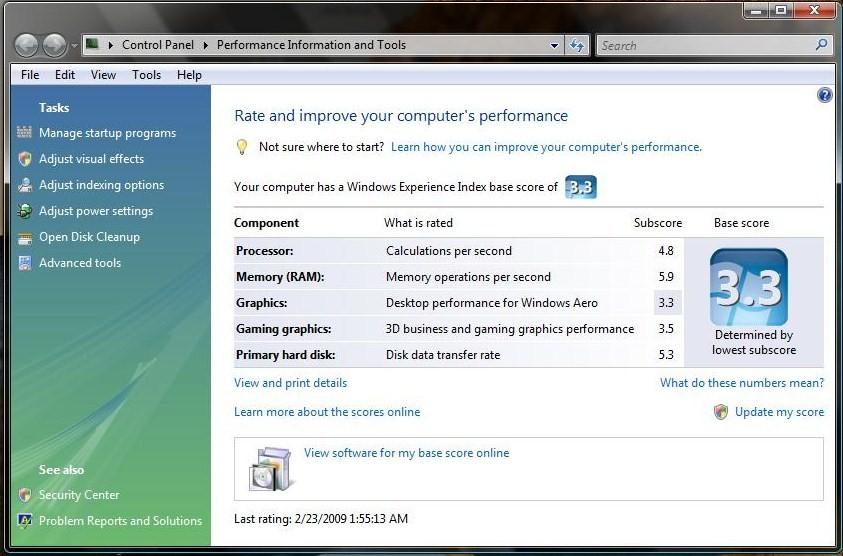Click the shield icon next to Update my score

point(721,412)
